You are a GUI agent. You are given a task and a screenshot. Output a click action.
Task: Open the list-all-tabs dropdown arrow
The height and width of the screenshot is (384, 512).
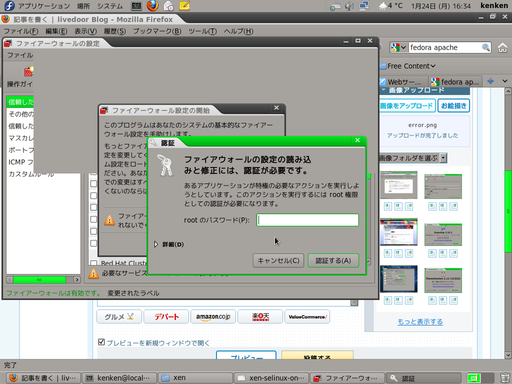coord(505,81)
